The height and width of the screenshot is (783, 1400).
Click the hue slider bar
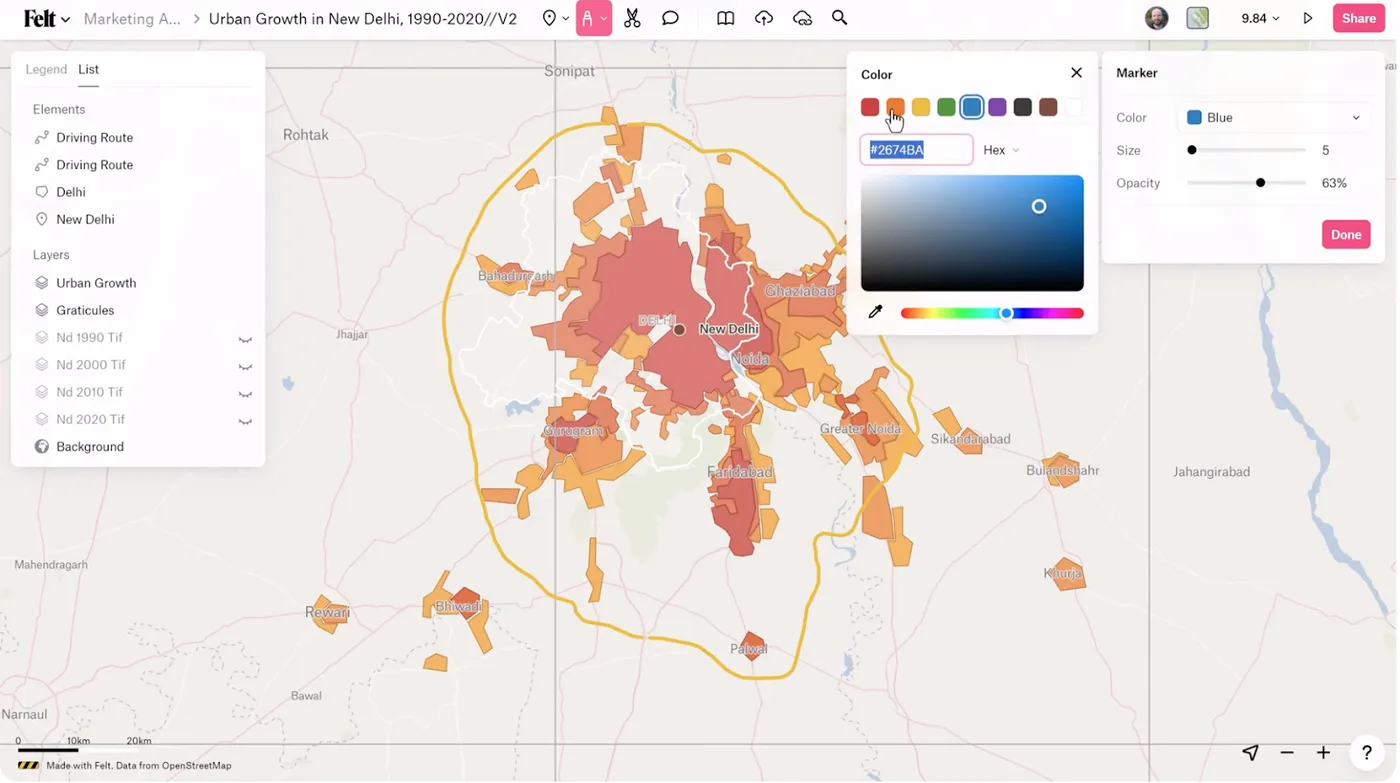(x=992, y=313)
